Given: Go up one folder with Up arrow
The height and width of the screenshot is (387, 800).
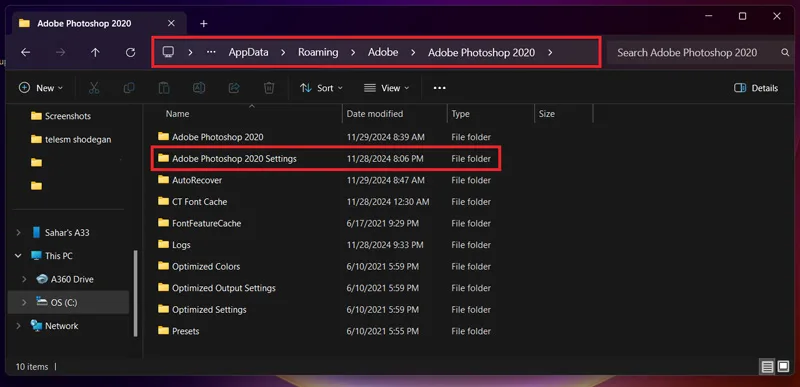Looking at the screenshot, I should click(x=95, y=52).
